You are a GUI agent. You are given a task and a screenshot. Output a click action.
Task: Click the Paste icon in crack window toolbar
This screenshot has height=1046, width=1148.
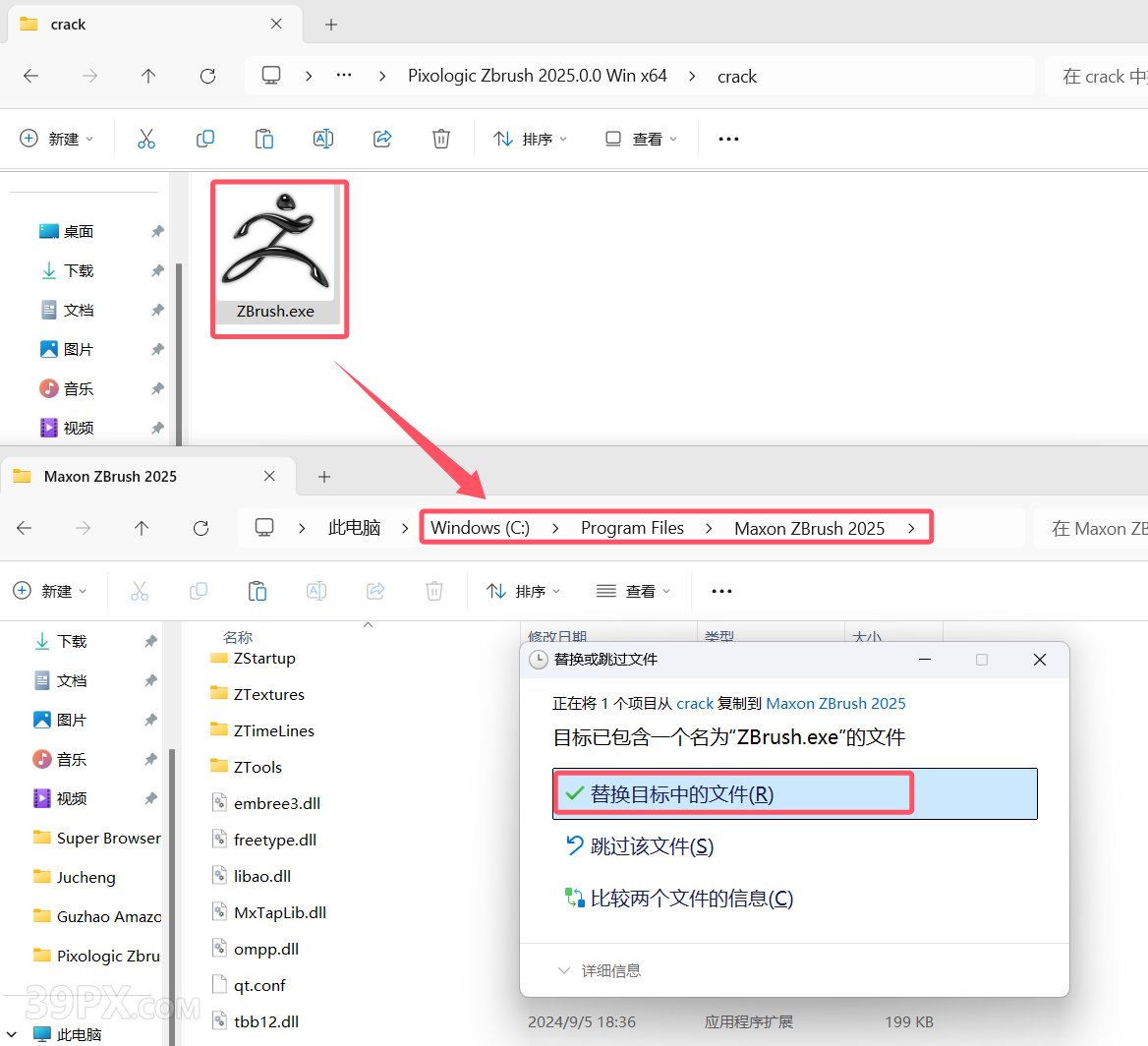[x=264, y=139]
